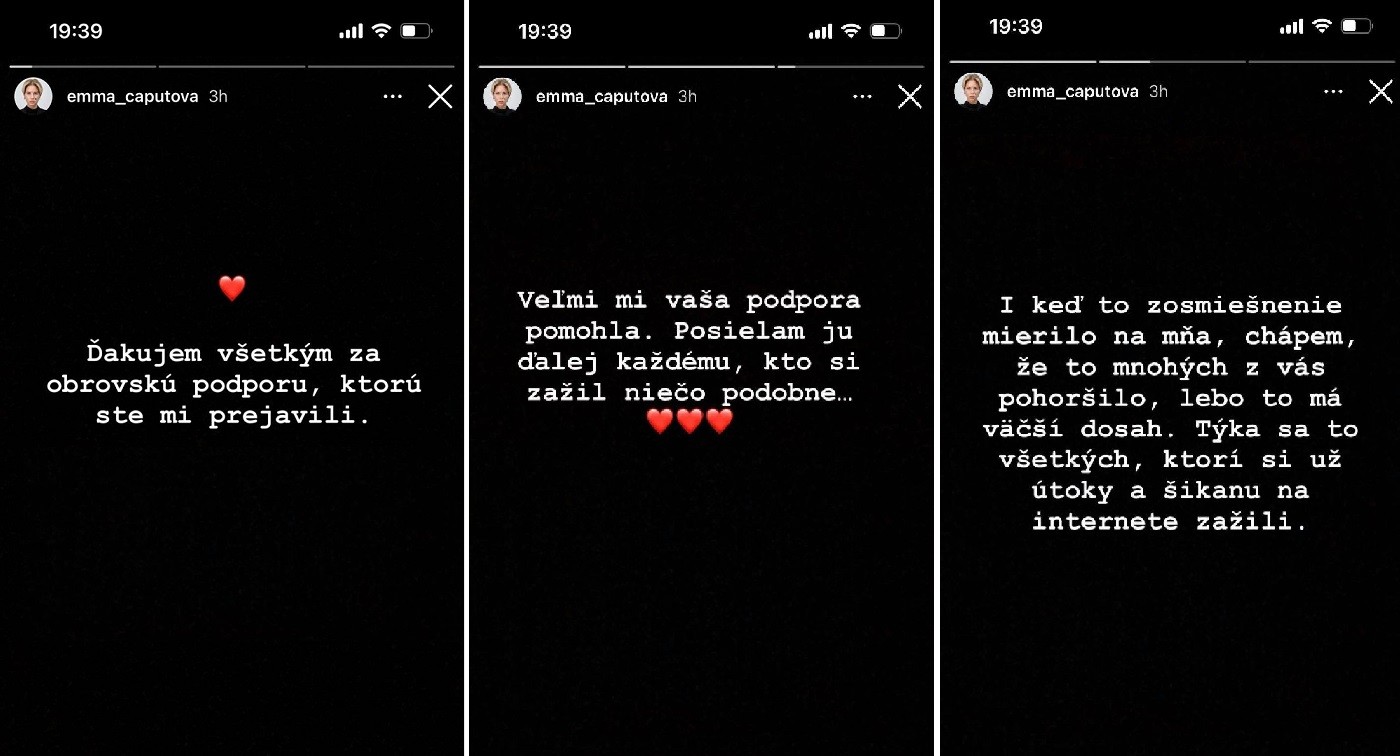Open emma_caputova username on "I keď to zosmiešnenie" story

click(1072, 92)
